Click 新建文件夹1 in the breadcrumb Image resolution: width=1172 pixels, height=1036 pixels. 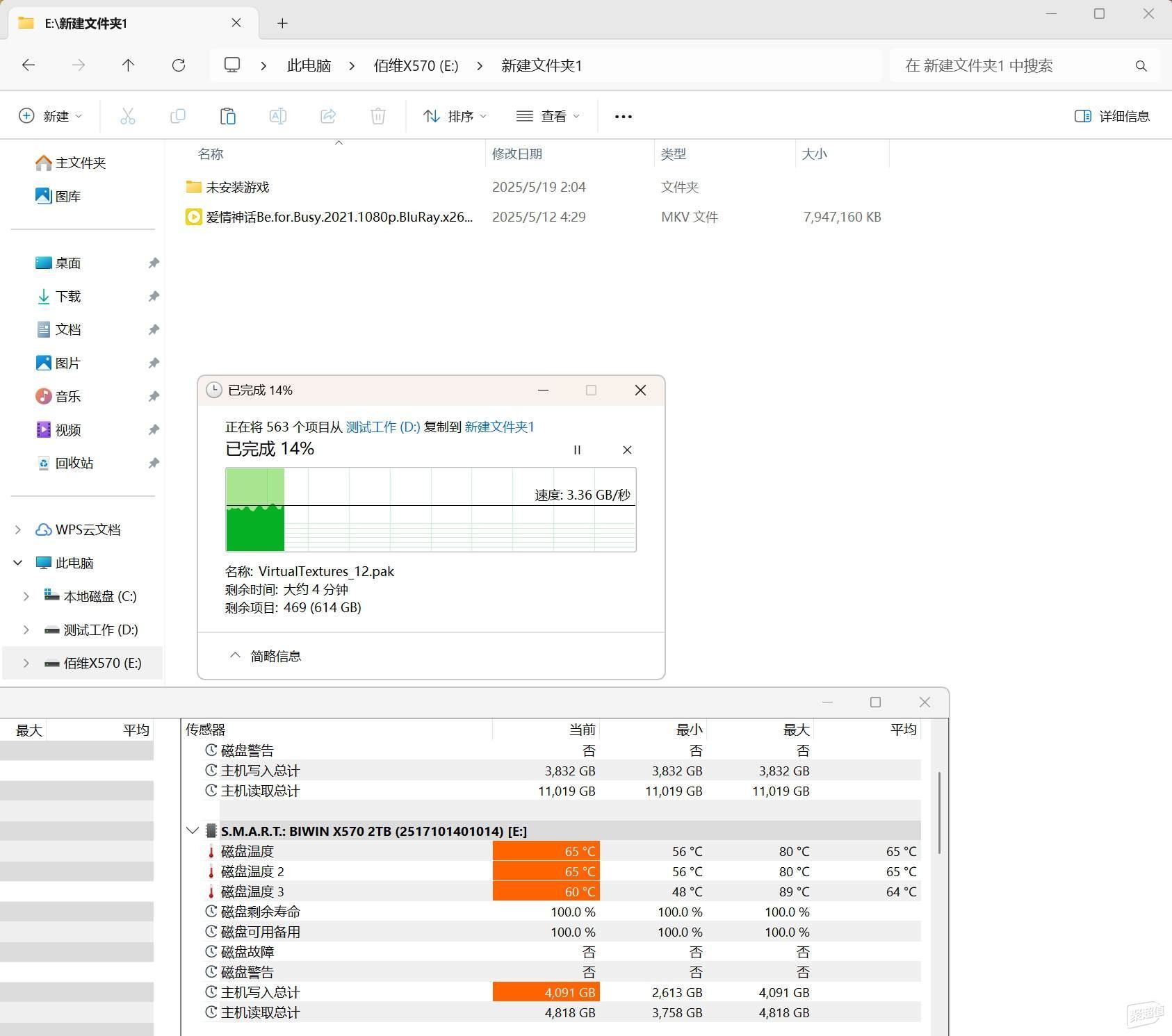coord(542,65)
